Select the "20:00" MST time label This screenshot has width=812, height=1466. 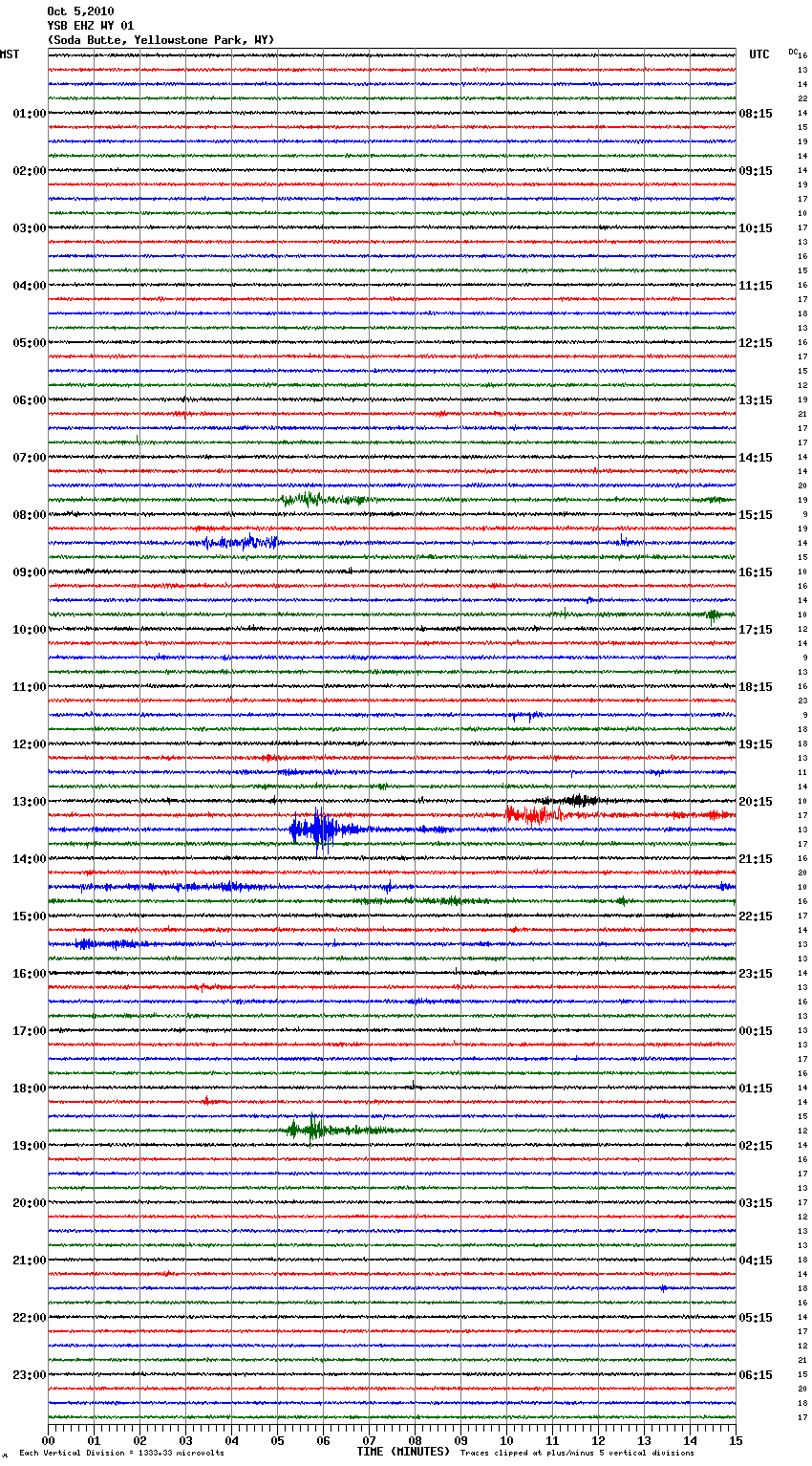[30, 1203]
